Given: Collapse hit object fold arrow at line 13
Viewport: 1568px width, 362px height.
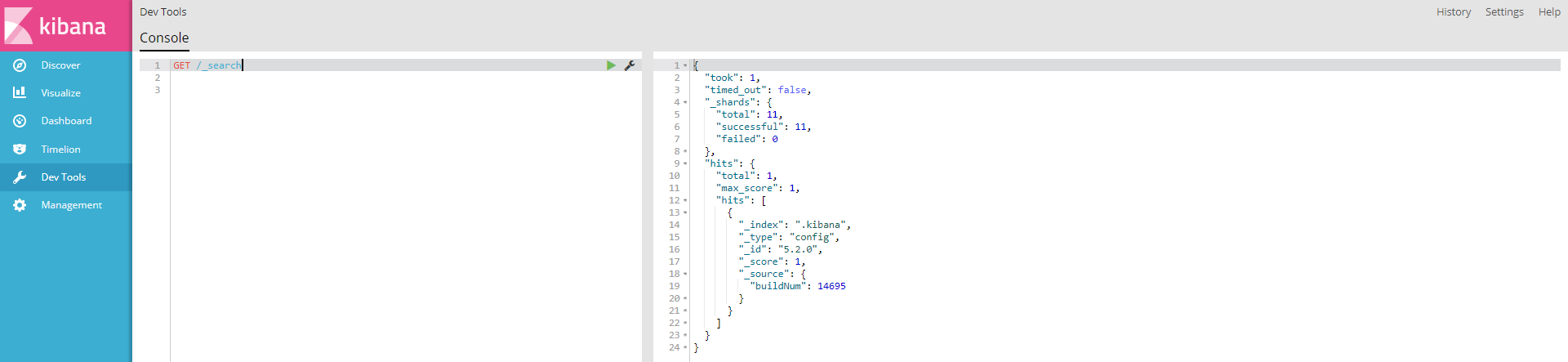Looking at the screenshot, I should click(685, 212).
